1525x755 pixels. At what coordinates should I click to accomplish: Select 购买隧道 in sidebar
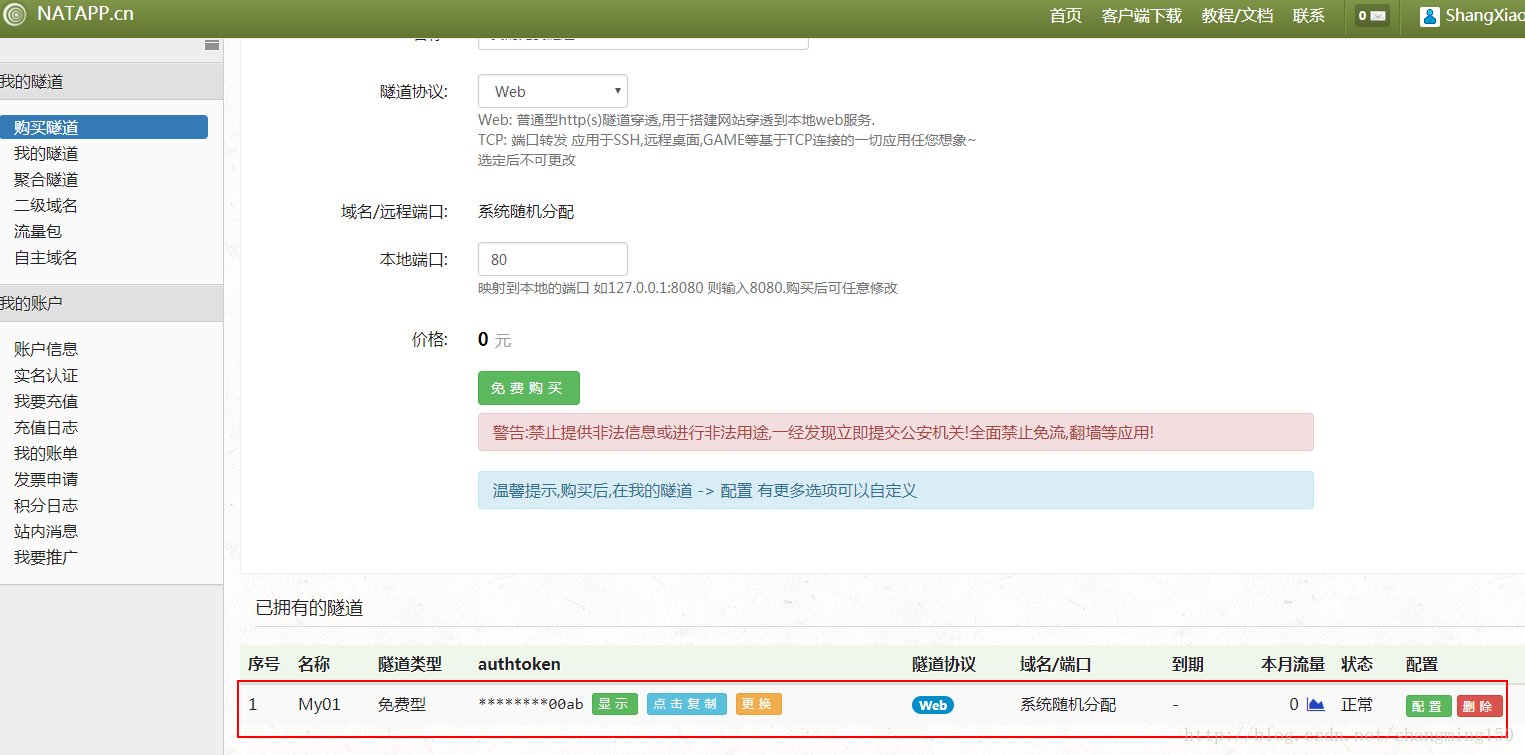[104, 127]
